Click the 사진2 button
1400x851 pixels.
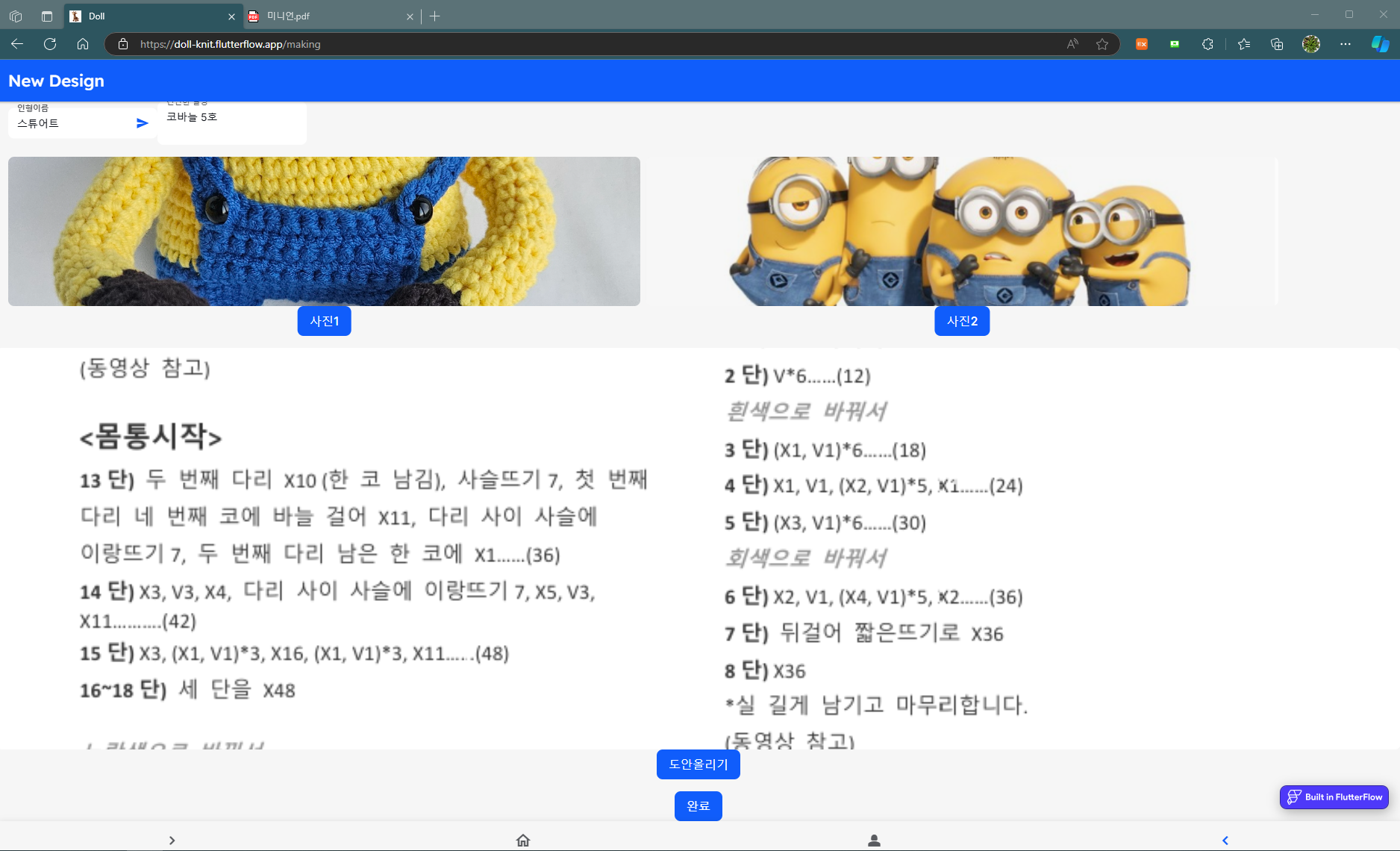coord(963,321)
